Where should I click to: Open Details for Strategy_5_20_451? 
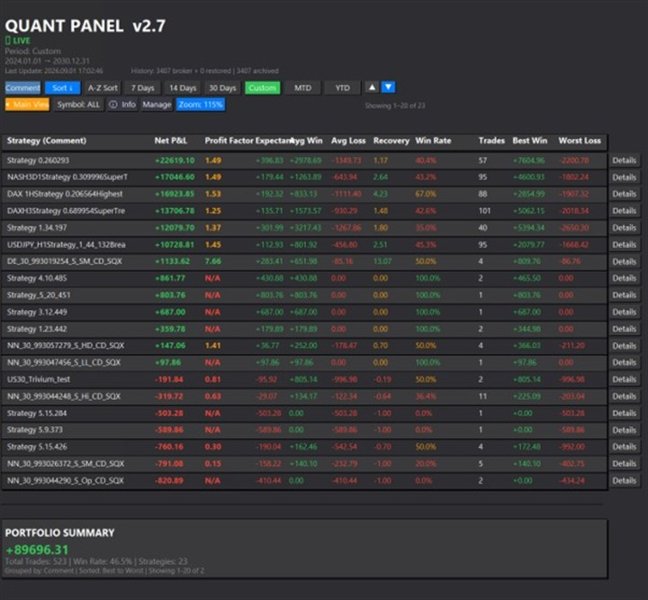[624, 295]
